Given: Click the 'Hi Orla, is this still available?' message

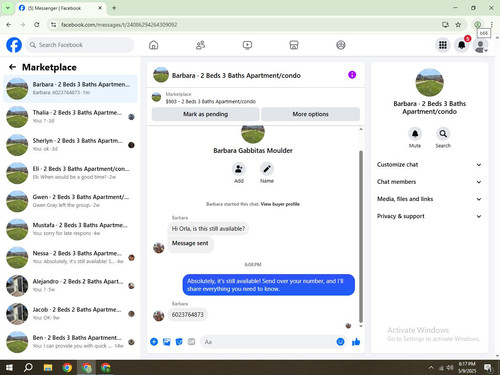Looking at the screenshot, I should (208, 229).
